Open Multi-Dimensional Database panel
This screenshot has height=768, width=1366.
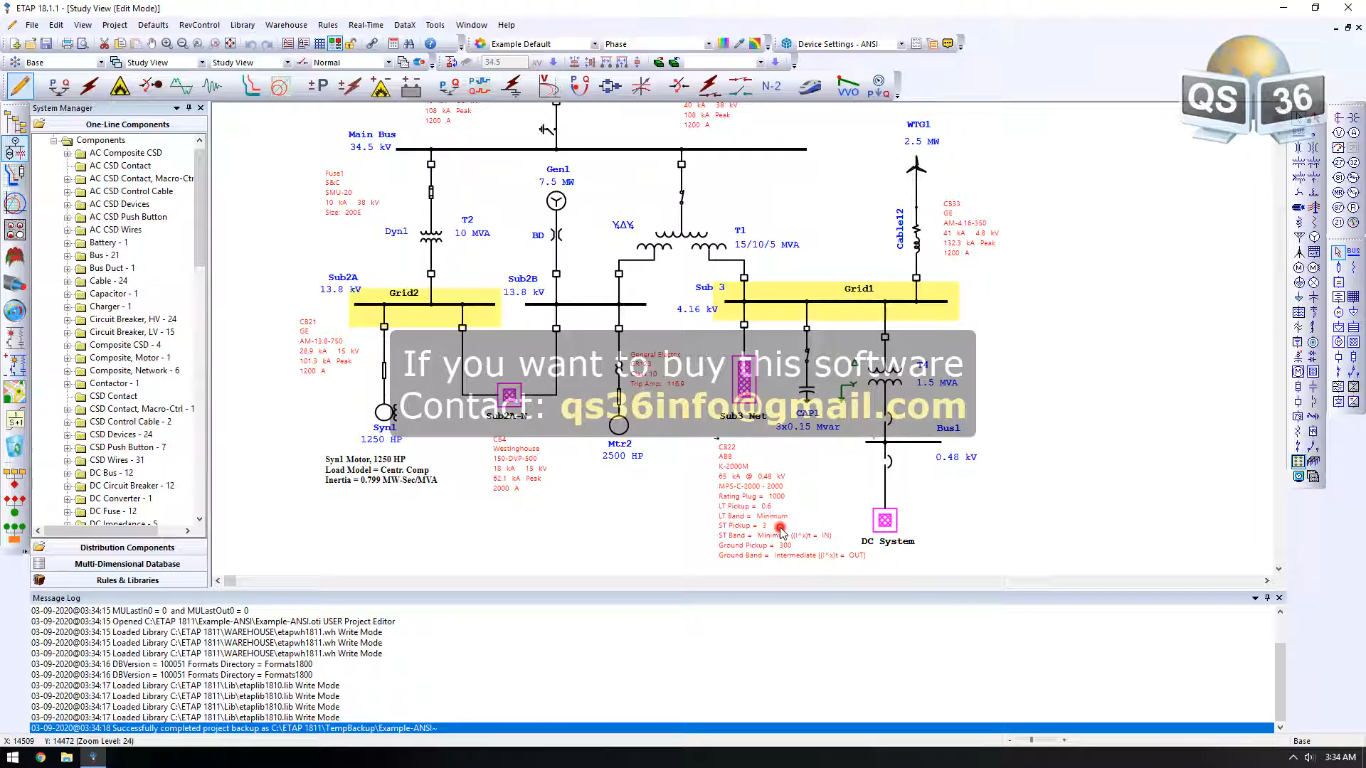(119, 564)
